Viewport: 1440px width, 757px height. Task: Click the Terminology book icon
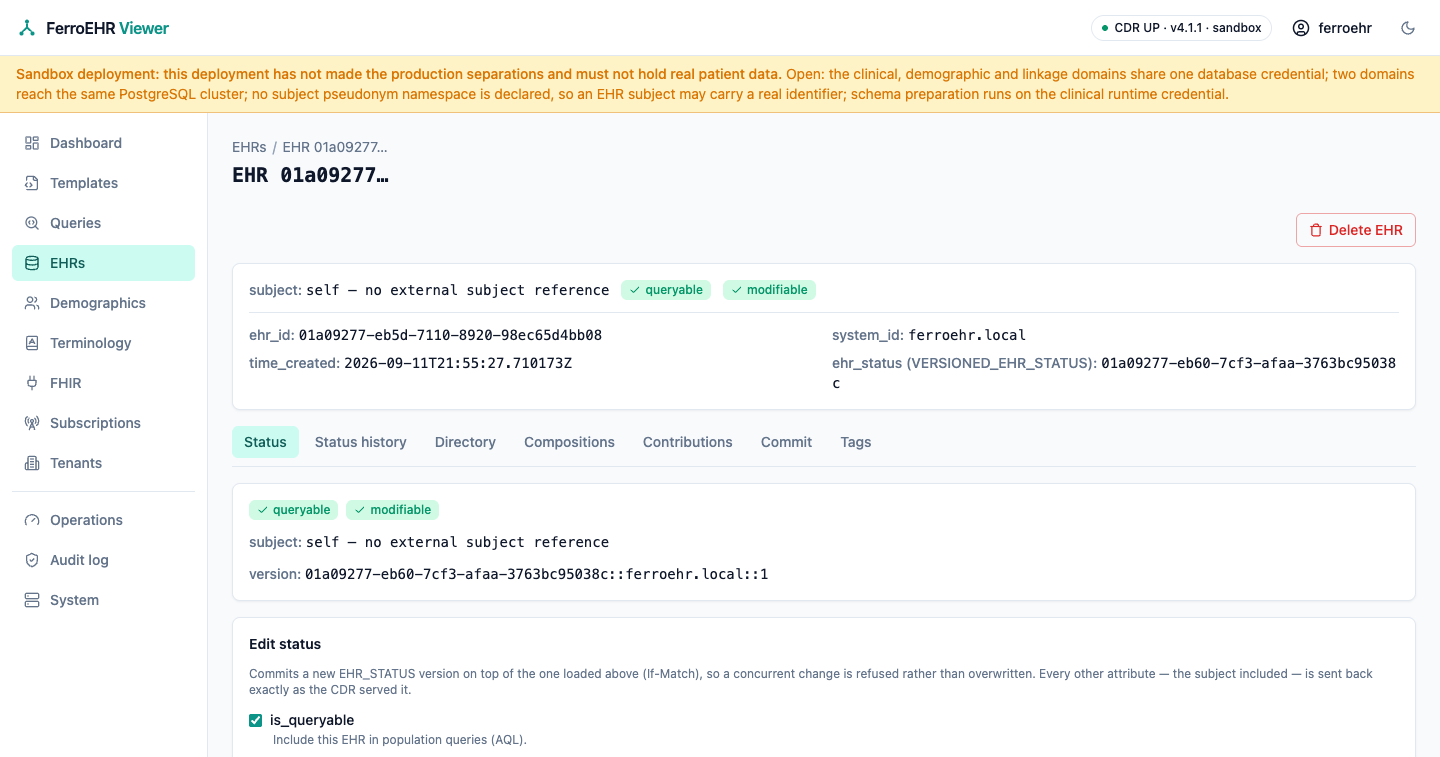pyautogui.click(x=32, y=343)
